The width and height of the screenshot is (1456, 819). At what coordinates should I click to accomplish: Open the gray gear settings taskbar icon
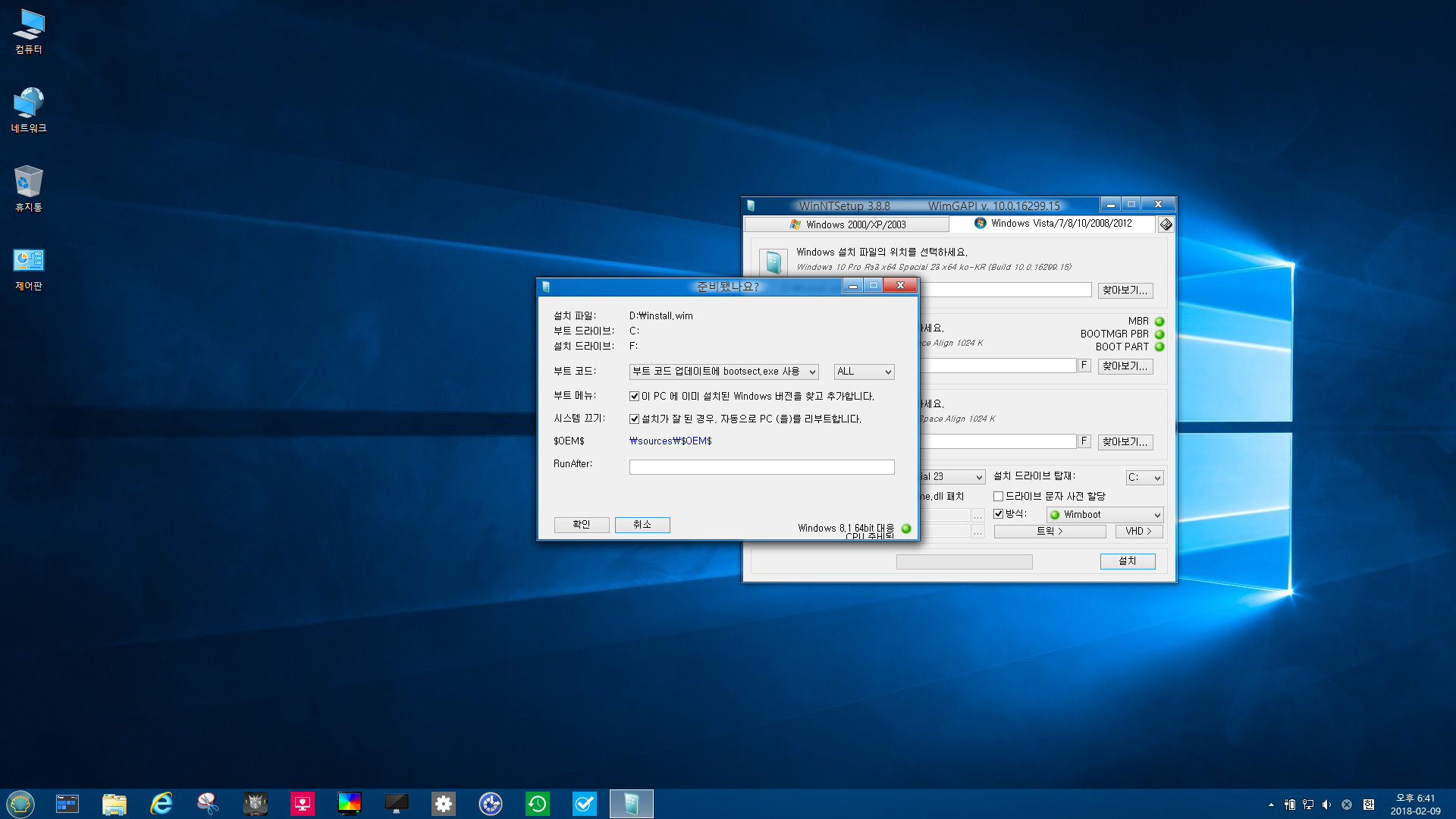tap(444, 804)
